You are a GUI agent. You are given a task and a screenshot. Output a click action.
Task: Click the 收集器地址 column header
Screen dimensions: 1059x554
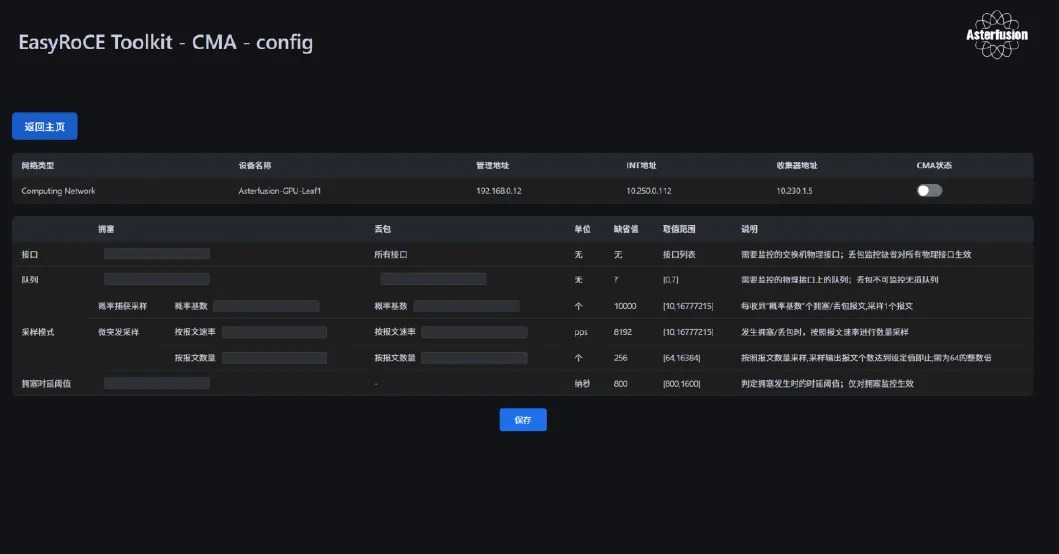tap(797, 166)
